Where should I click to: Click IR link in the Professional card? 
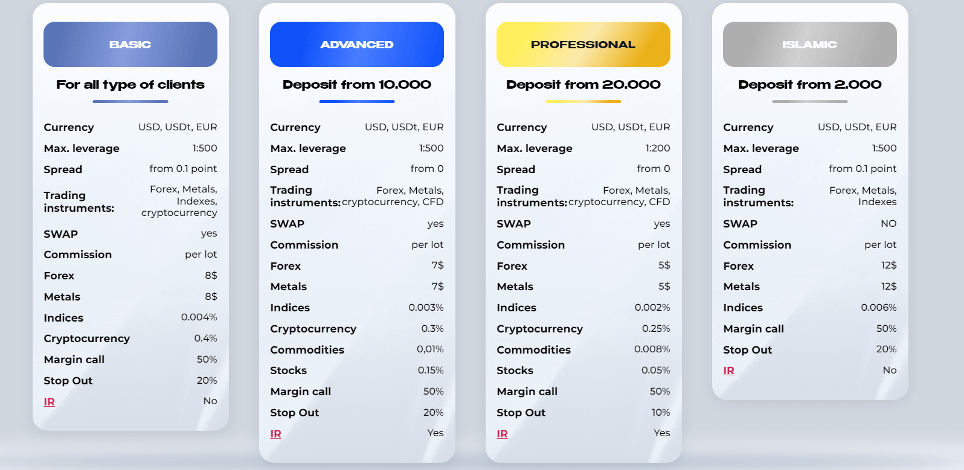click(x=503, y=434)
